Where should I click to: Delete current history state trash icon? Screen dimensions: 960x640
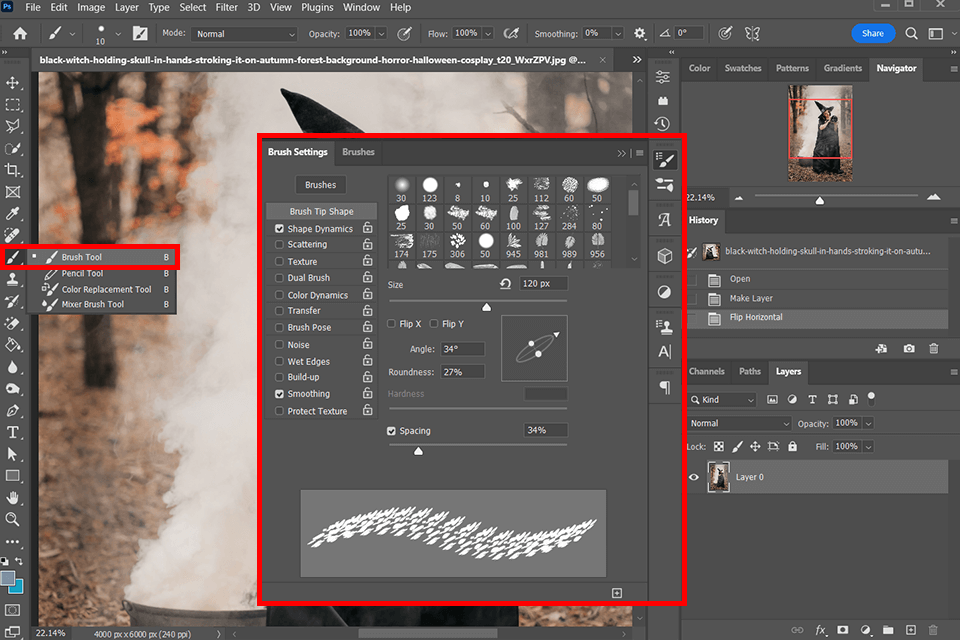point(934,348)
